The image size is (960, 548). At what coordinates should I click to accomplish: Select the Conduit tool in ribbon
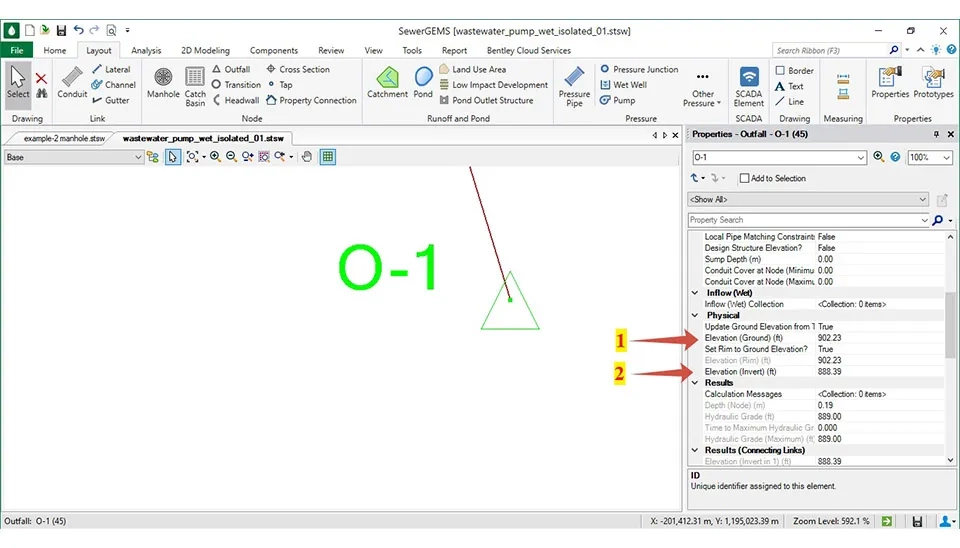pos(72,82)
